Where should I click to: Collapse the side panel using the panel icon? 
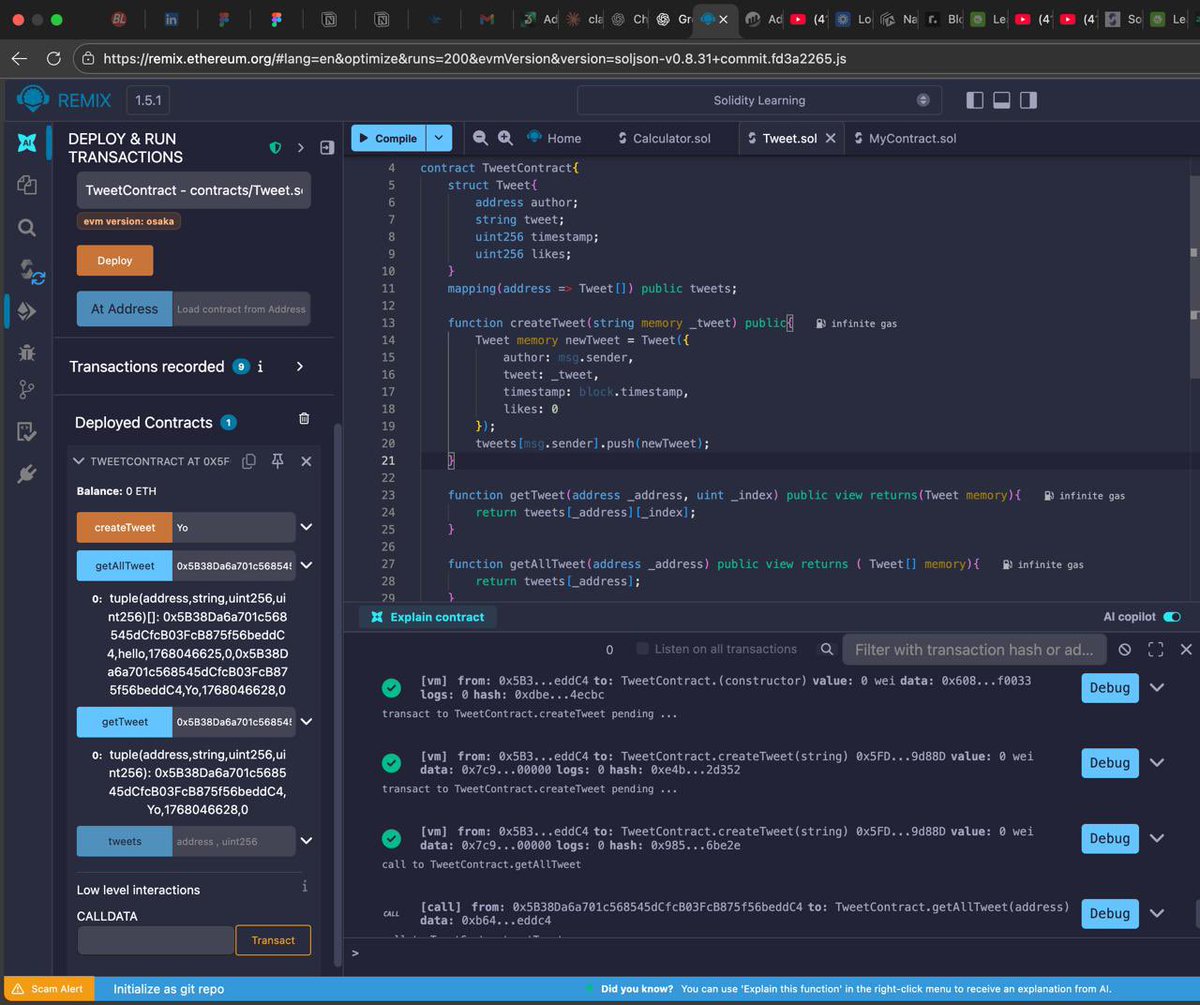[x=326, y=148]
